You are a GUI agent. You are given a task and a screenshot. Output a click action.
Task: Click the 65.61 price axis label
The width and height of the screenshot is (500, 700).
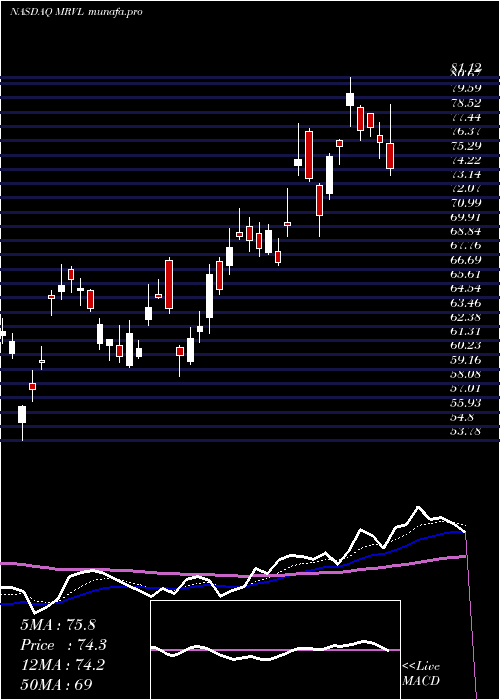[466, 275]
